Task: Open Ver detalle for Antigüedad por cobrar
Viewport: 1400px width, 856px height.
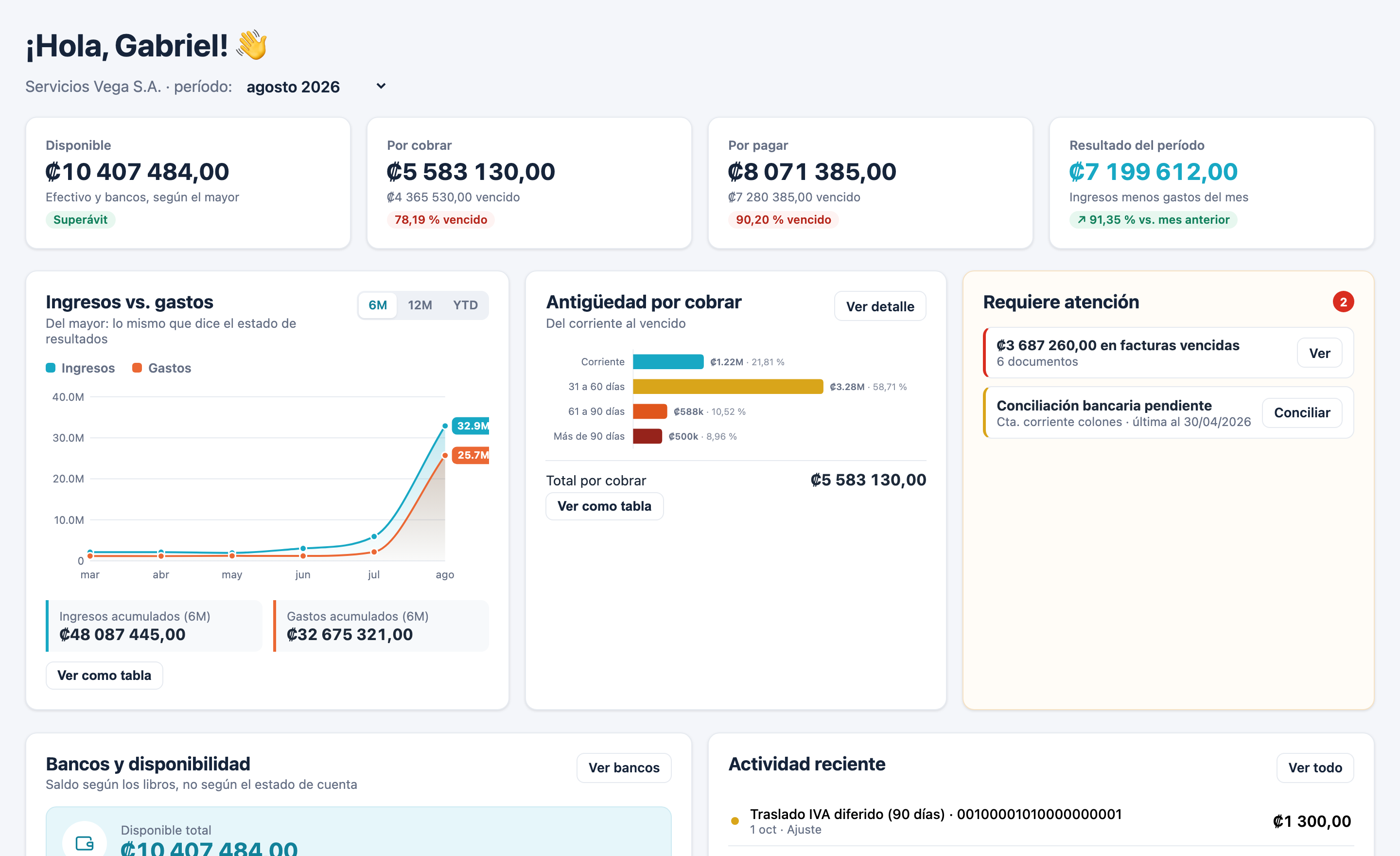Action: [x=880, y=306]
